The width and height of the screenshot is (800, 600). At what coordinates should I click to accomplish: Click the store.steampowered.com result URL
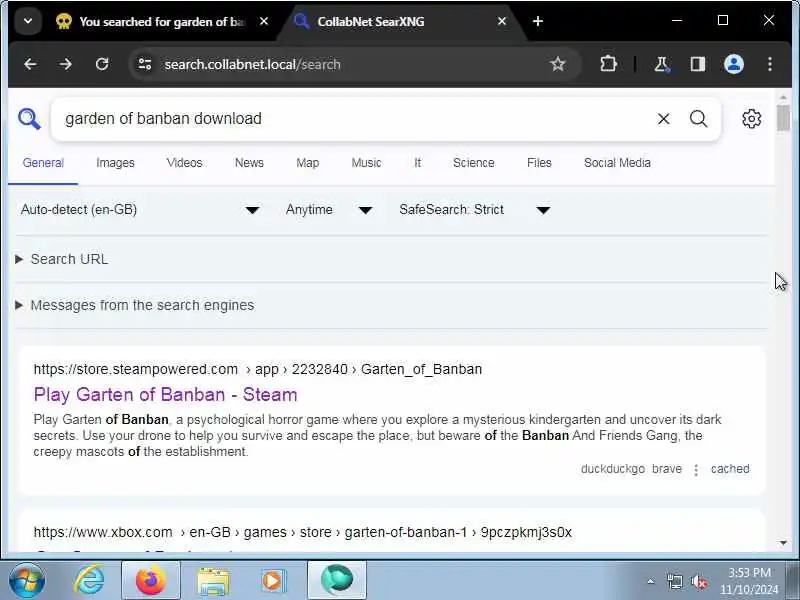pyautogui.click(x=258, y=369)
